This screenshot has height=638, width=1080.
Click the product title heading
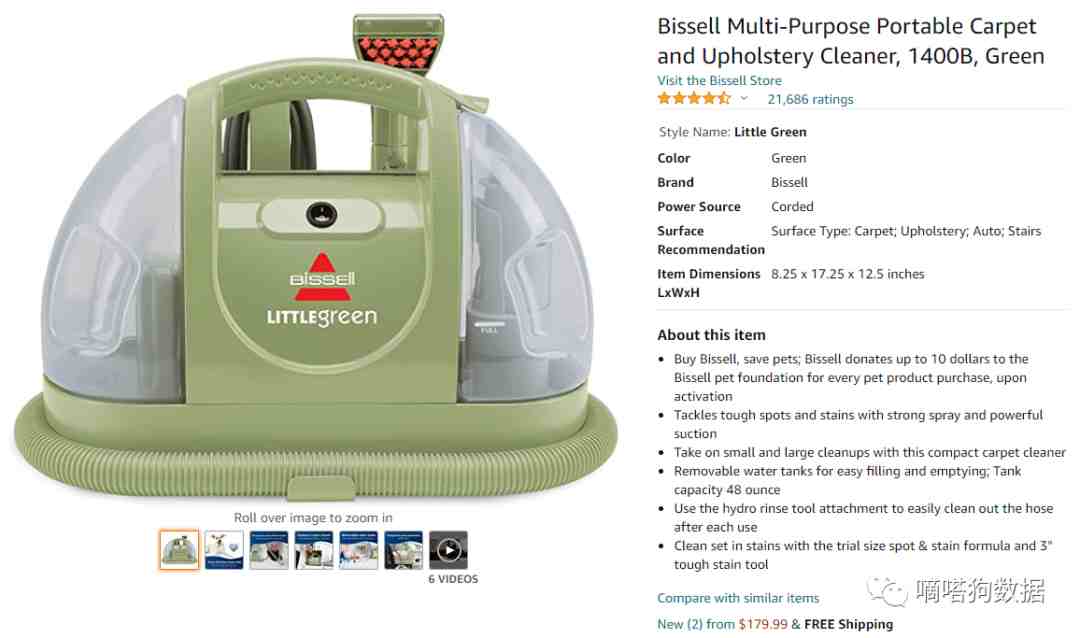851,41
